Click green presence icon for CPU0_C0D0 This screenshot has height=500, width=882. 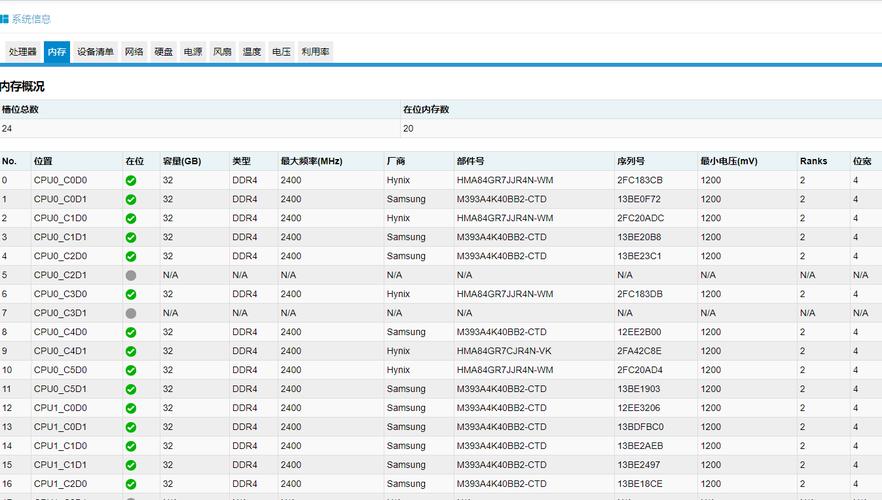point(130,181)
